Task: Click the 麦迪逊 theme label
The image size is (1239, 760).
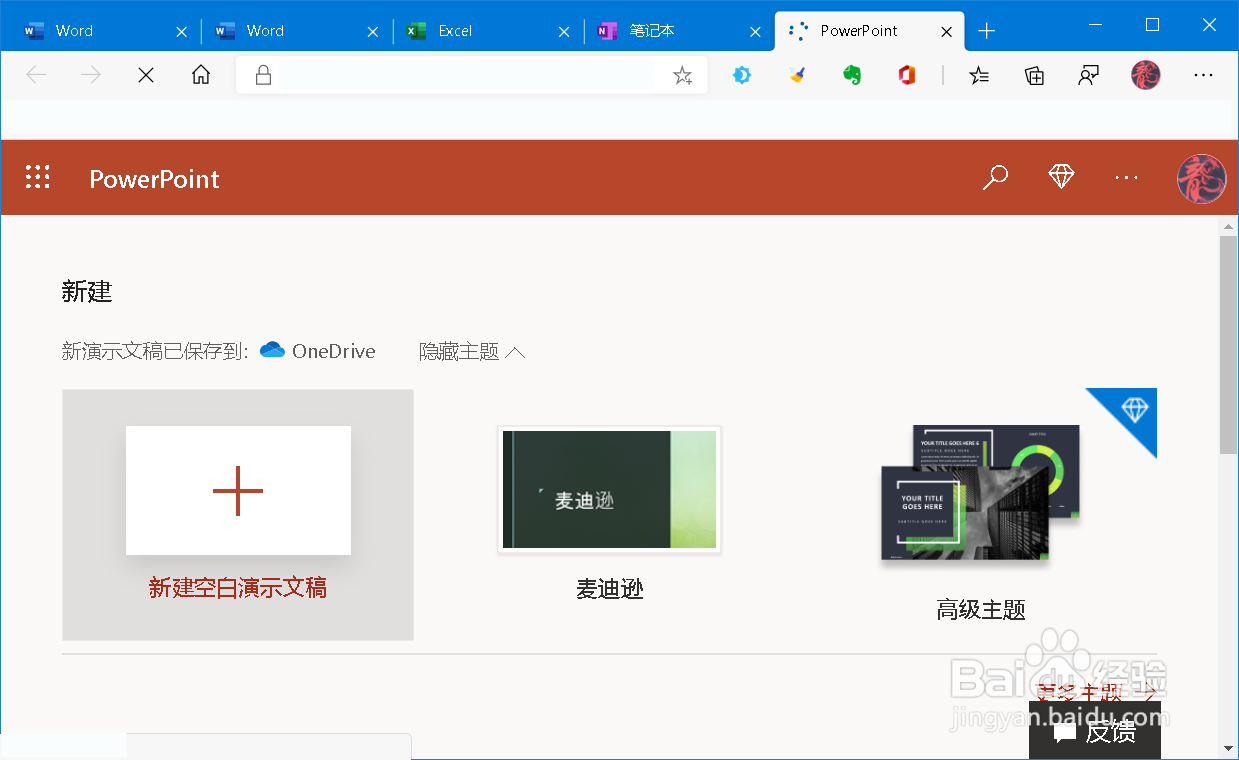Action: coord(609,589)
